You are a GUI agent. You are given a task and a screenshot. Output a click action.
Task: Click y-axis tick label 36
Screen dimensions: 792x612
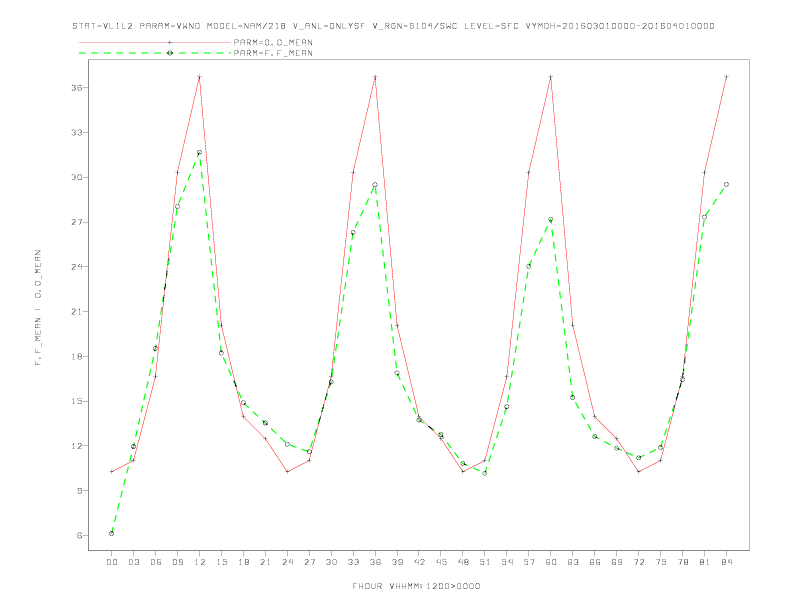coord(77,87)
